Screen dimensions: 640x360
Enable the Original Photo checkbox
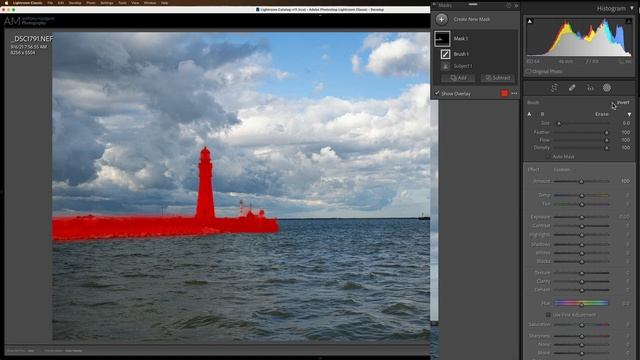[x=529, y=71]
